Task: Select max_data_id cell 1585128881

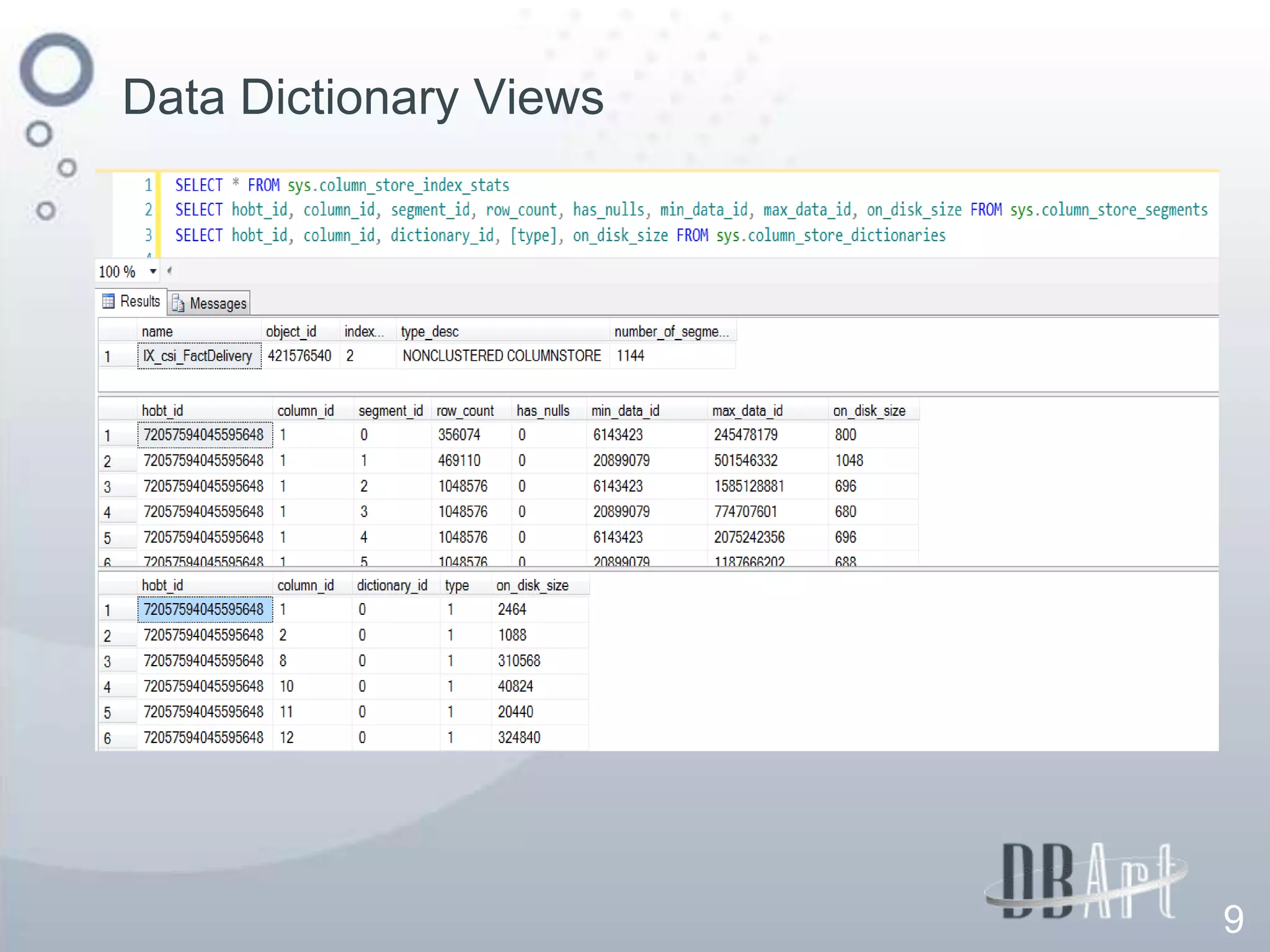Action: pos(768,486)
